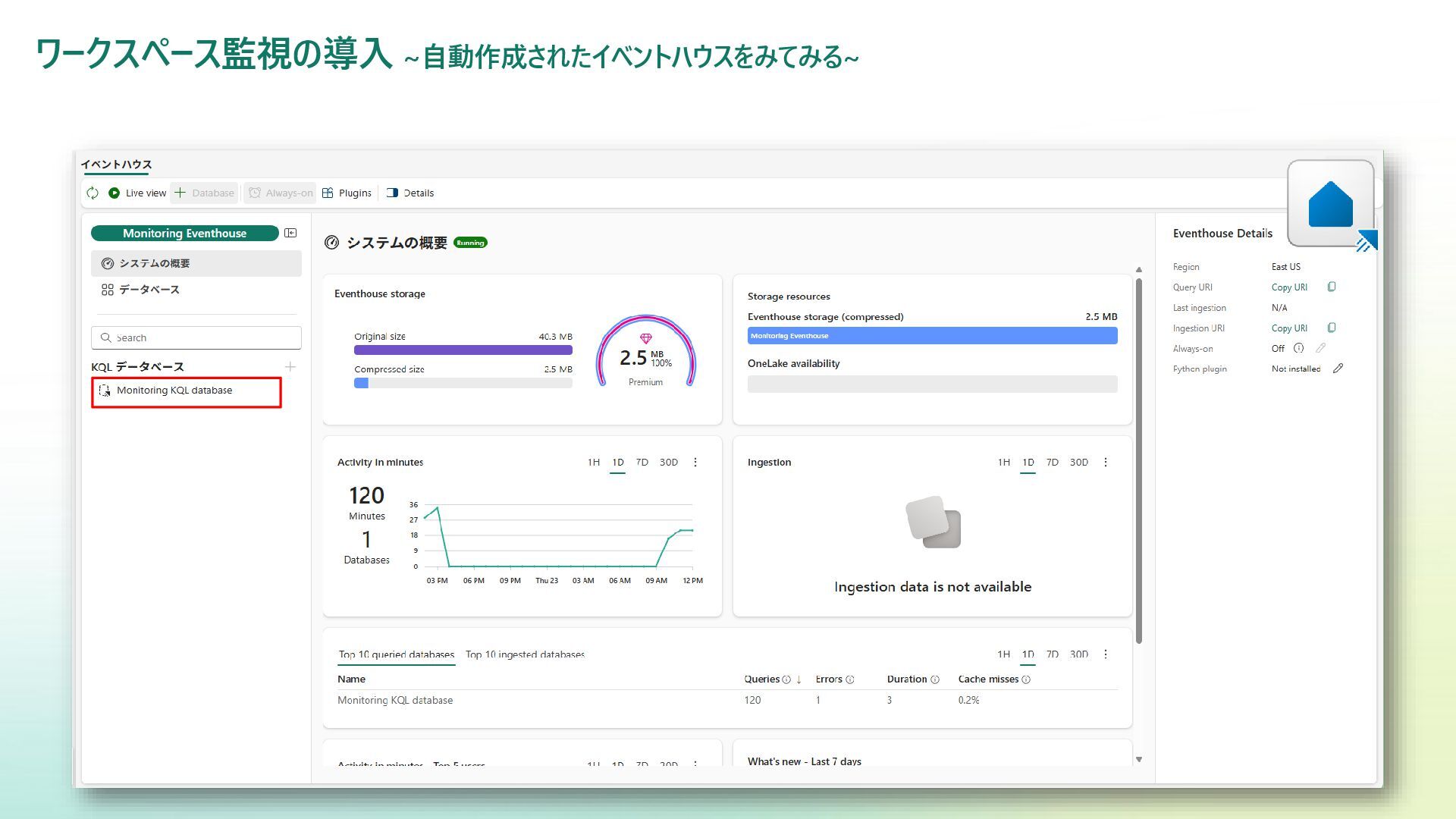
Task: Open Plugins from the toolbar
Action: [347, 193]
